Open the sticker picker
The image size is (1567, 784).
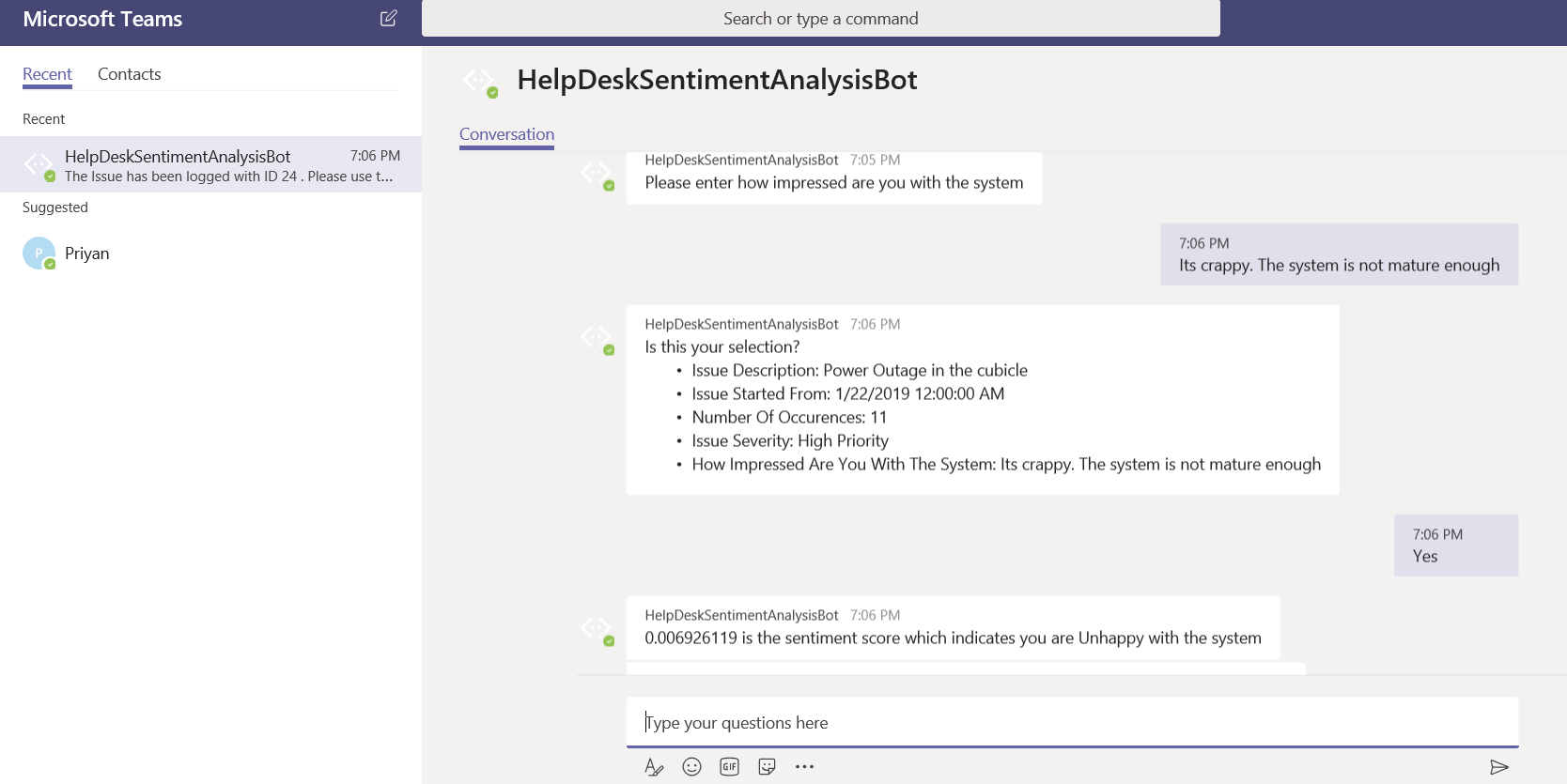pyautogui.click(x=767, y=767)
